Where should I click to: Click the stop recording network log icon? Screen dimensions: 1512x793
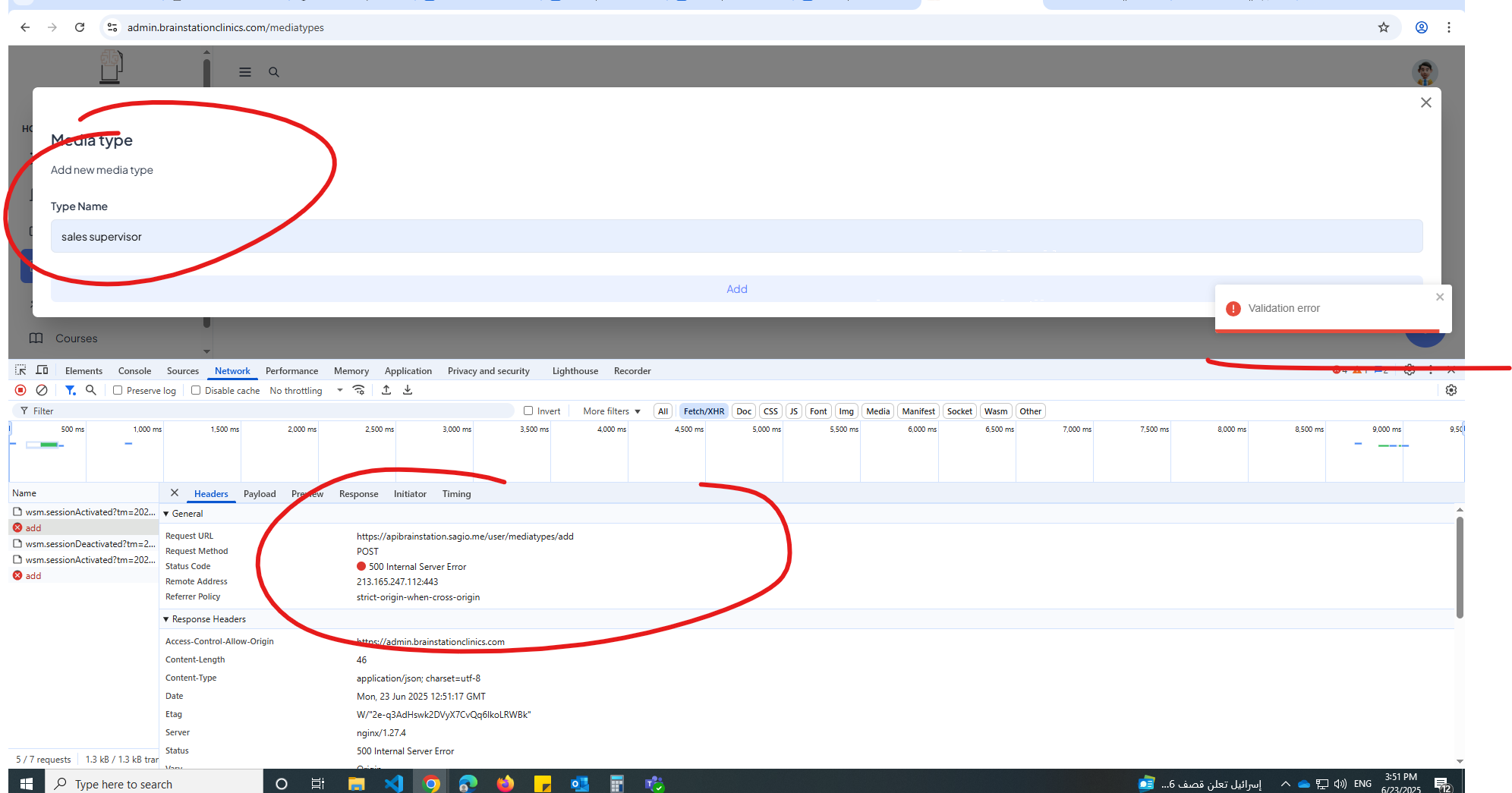tap(20, 390)
